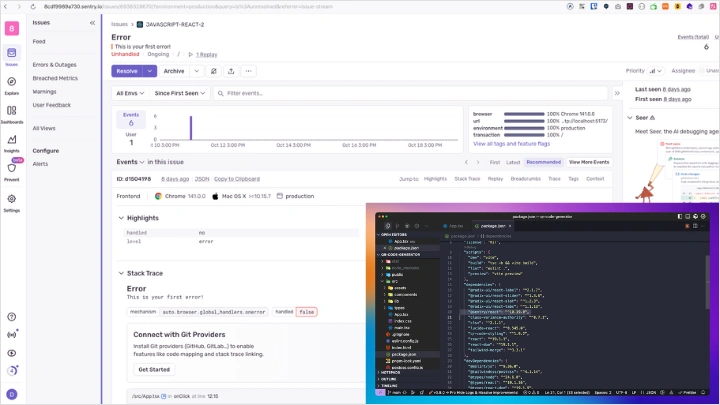Open Archive dropdown arrow

click(197, 71)
